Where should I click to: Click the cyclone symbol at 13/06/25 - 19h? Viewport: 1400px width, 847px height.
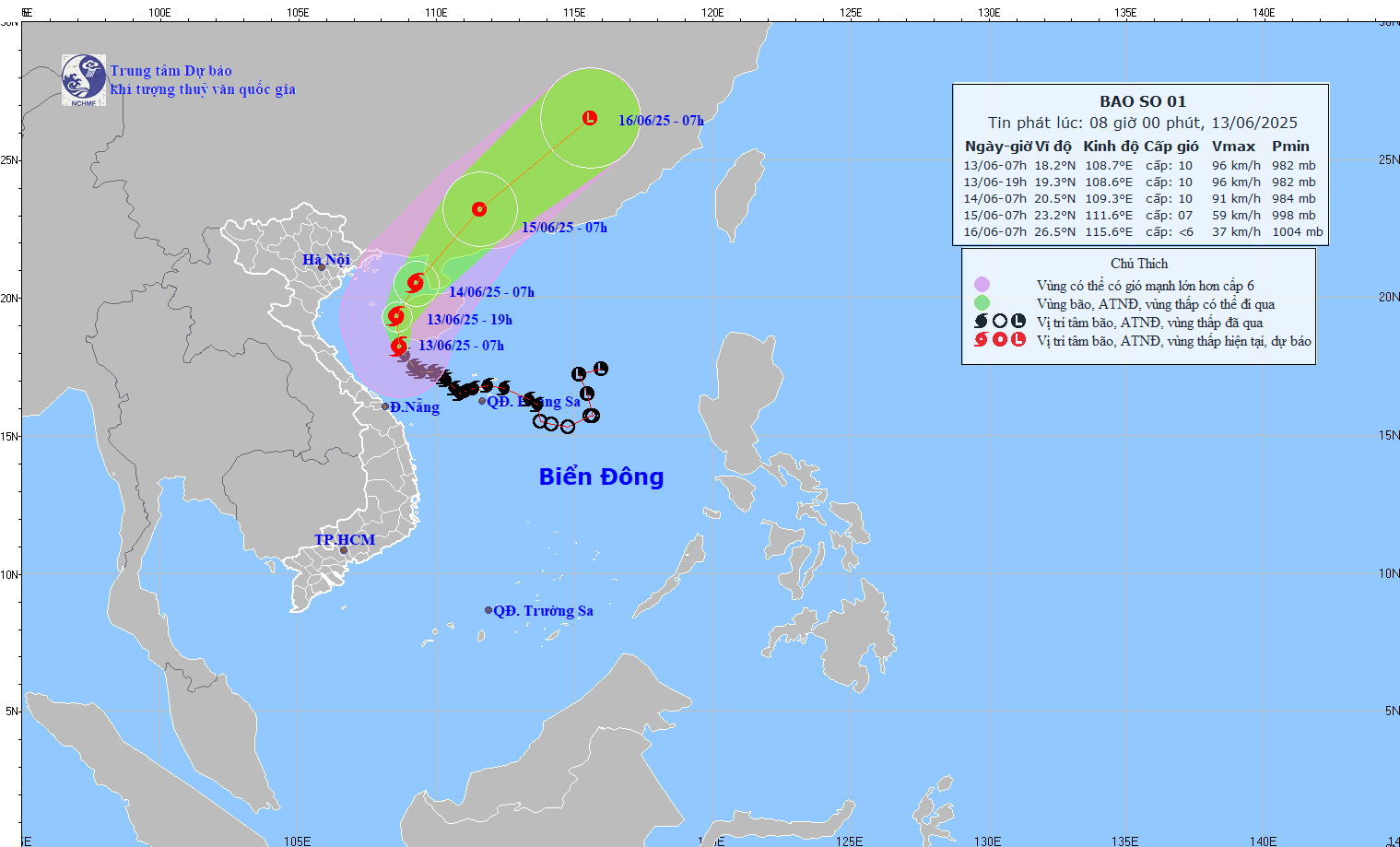click(x=396, y=316)
